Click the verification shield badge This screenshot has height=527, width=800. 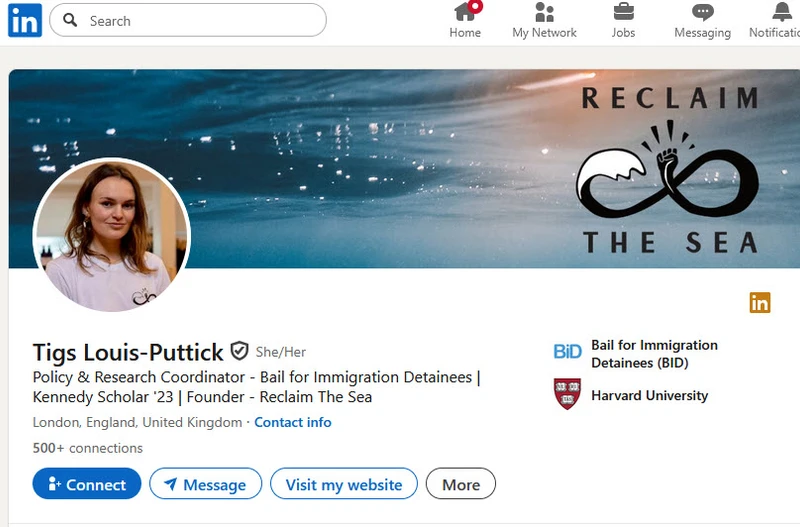pos(239,351)
